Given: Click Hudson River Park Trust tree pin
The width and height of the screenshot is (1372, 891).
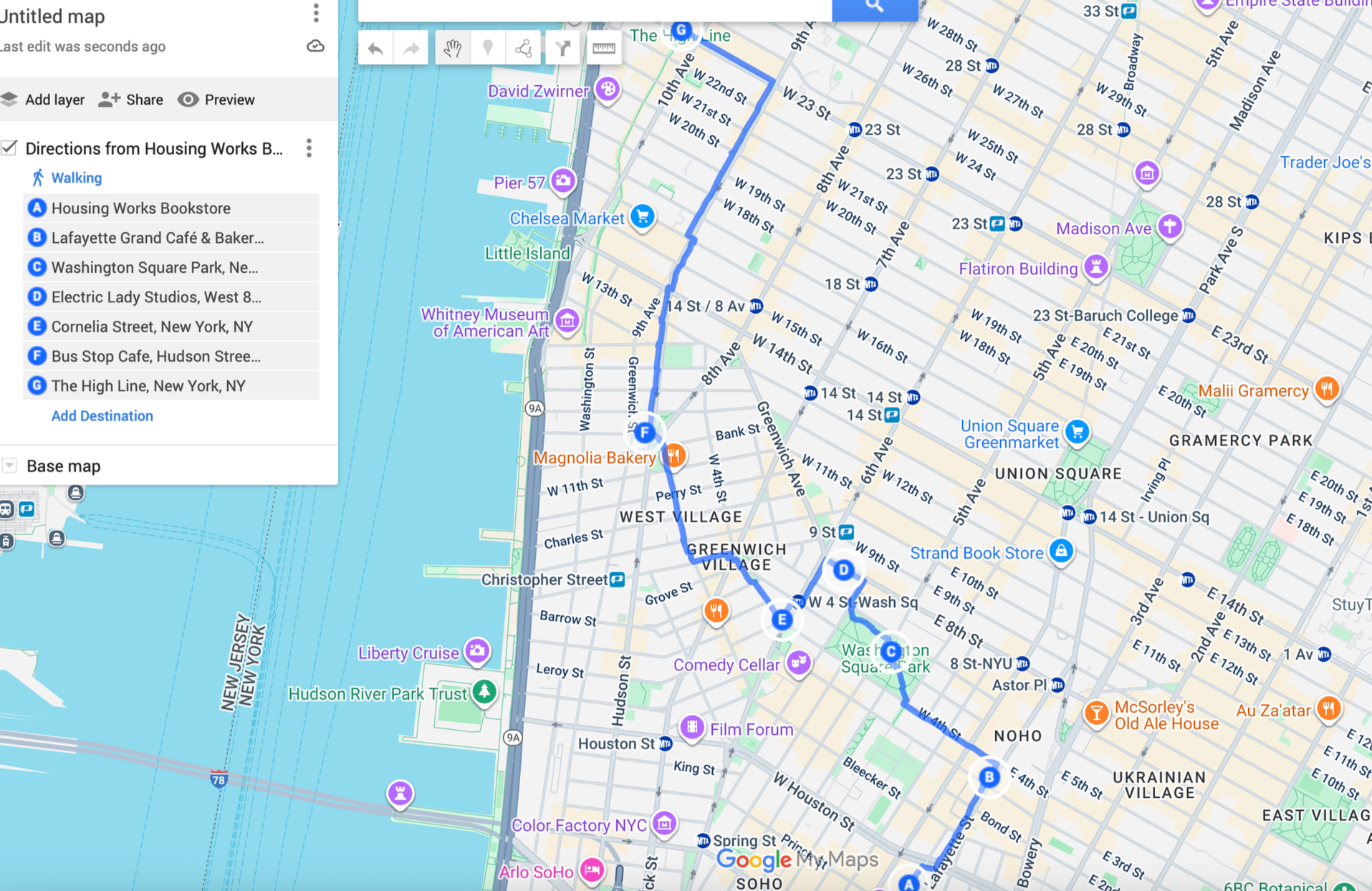Looking at the screenshot, I should click(484, 692).
